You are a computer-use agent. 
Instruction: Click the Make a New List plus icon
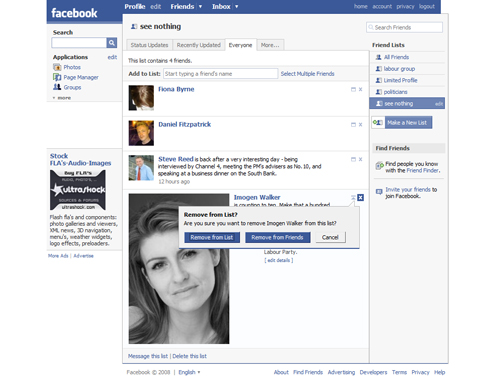[x=378, y=122]
